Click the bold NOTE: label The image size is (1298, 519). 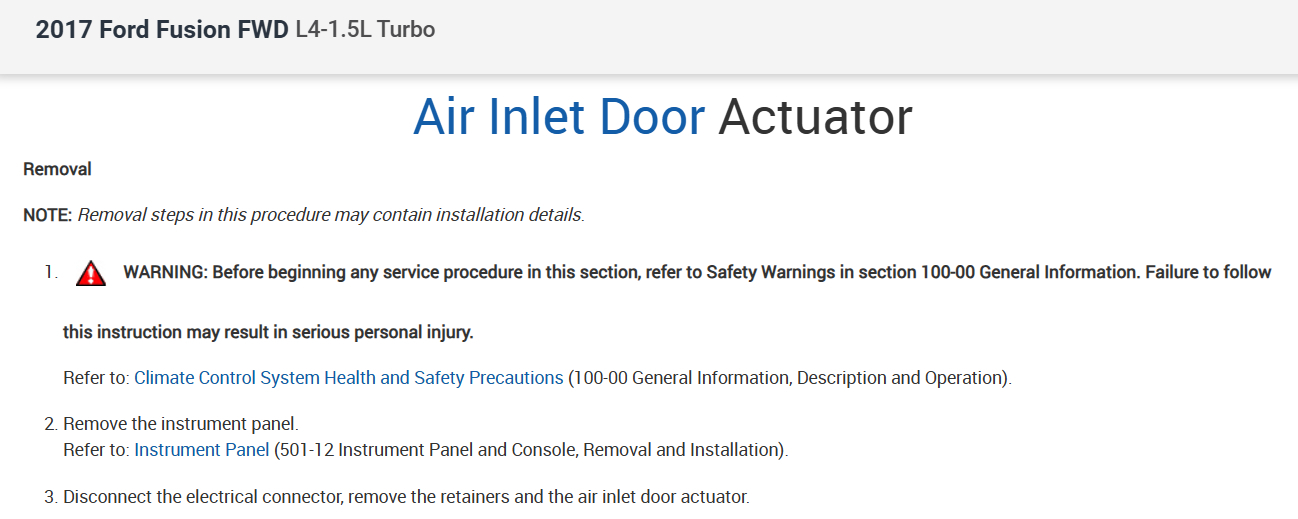pos(48,215)
